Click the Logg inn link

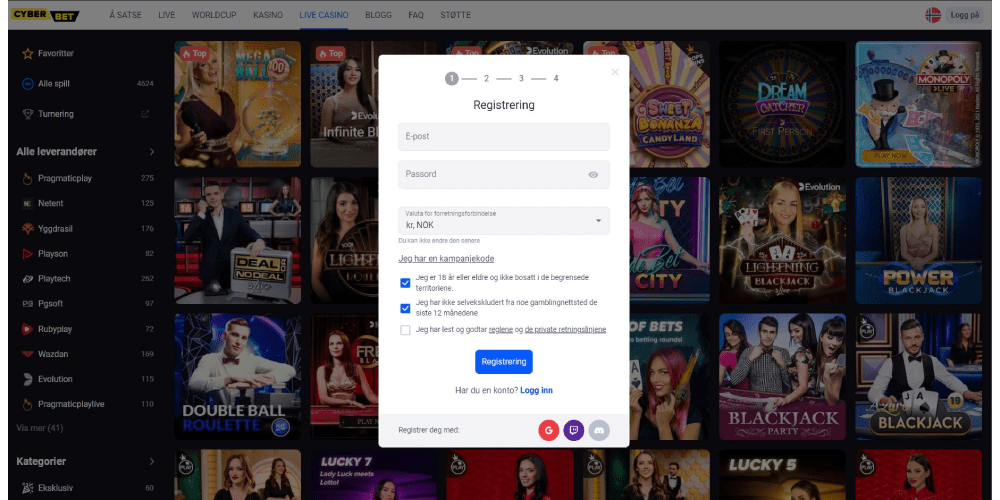point(536,390)
